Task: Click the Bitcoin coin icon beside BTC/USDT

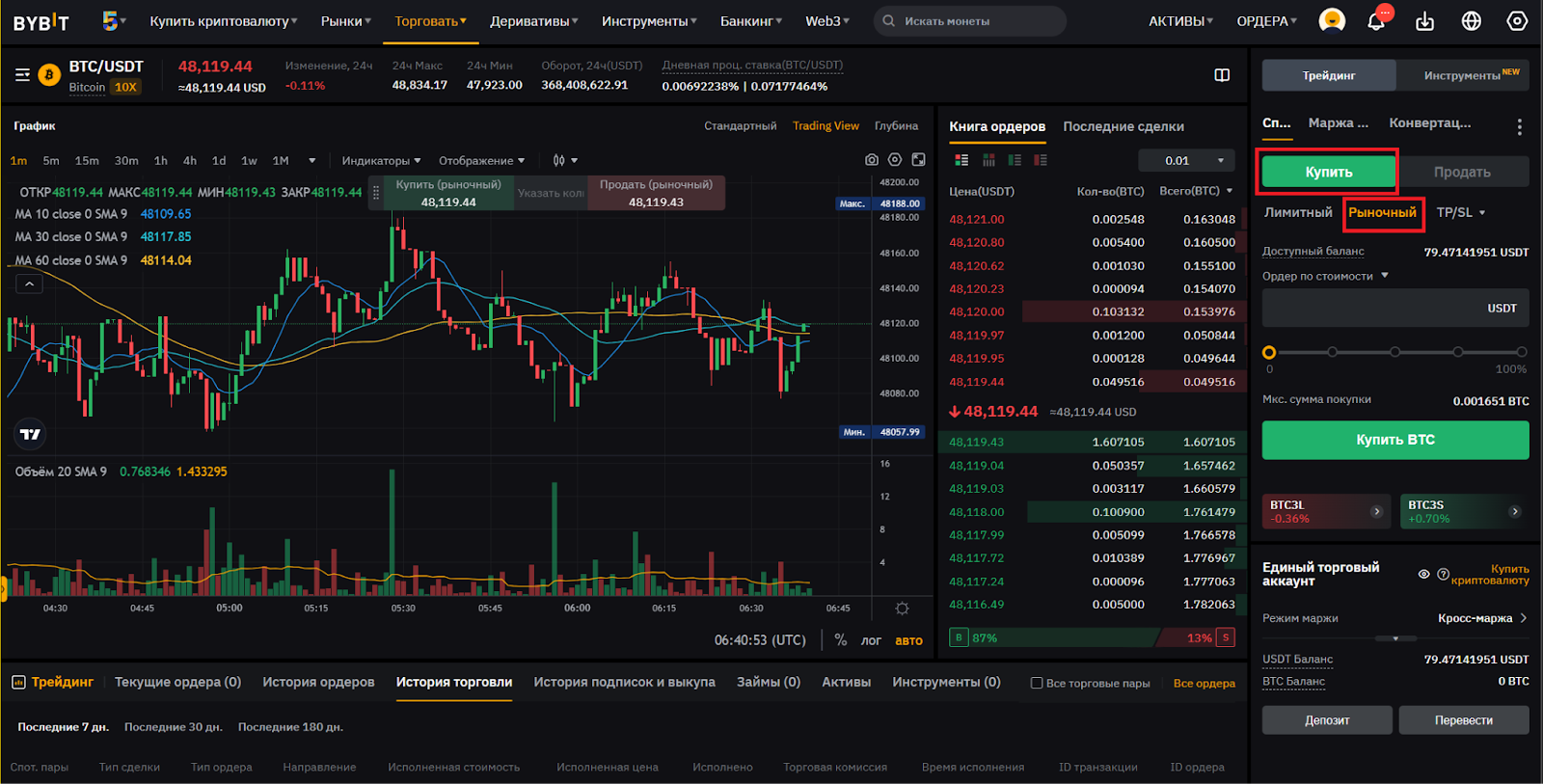Action: click(49, 75)
